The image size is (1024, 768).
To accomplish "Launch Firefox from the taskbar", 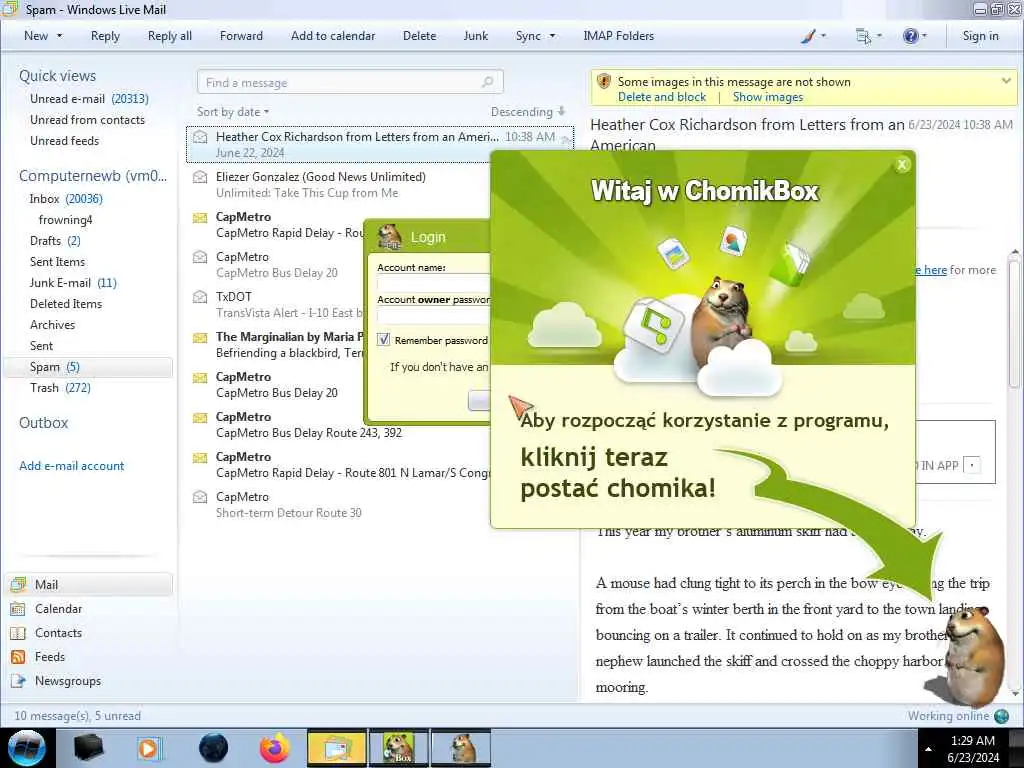I will click(x=274, y=748).
